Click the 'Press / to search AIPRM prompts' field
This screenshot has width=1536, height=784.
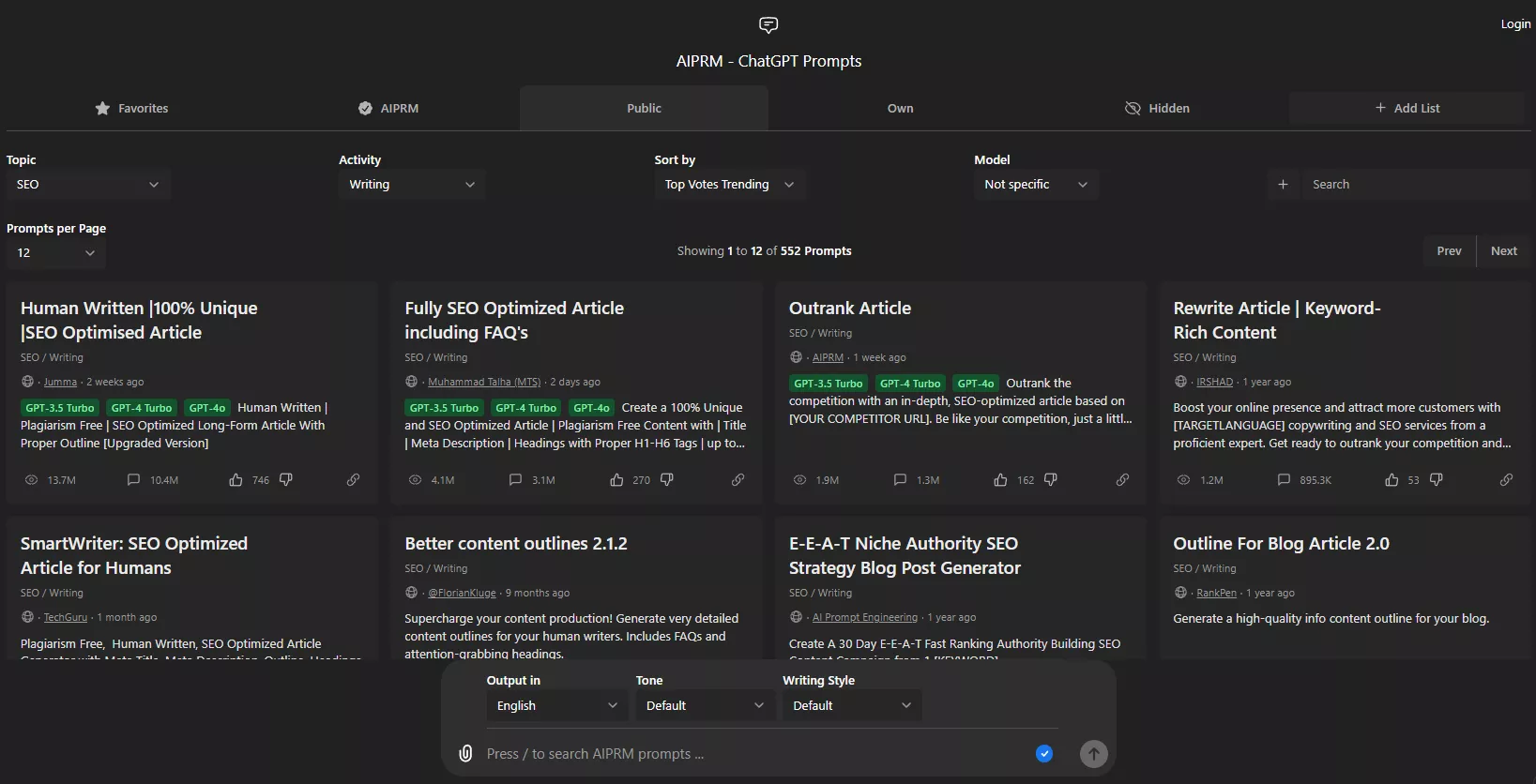[751, 754]
